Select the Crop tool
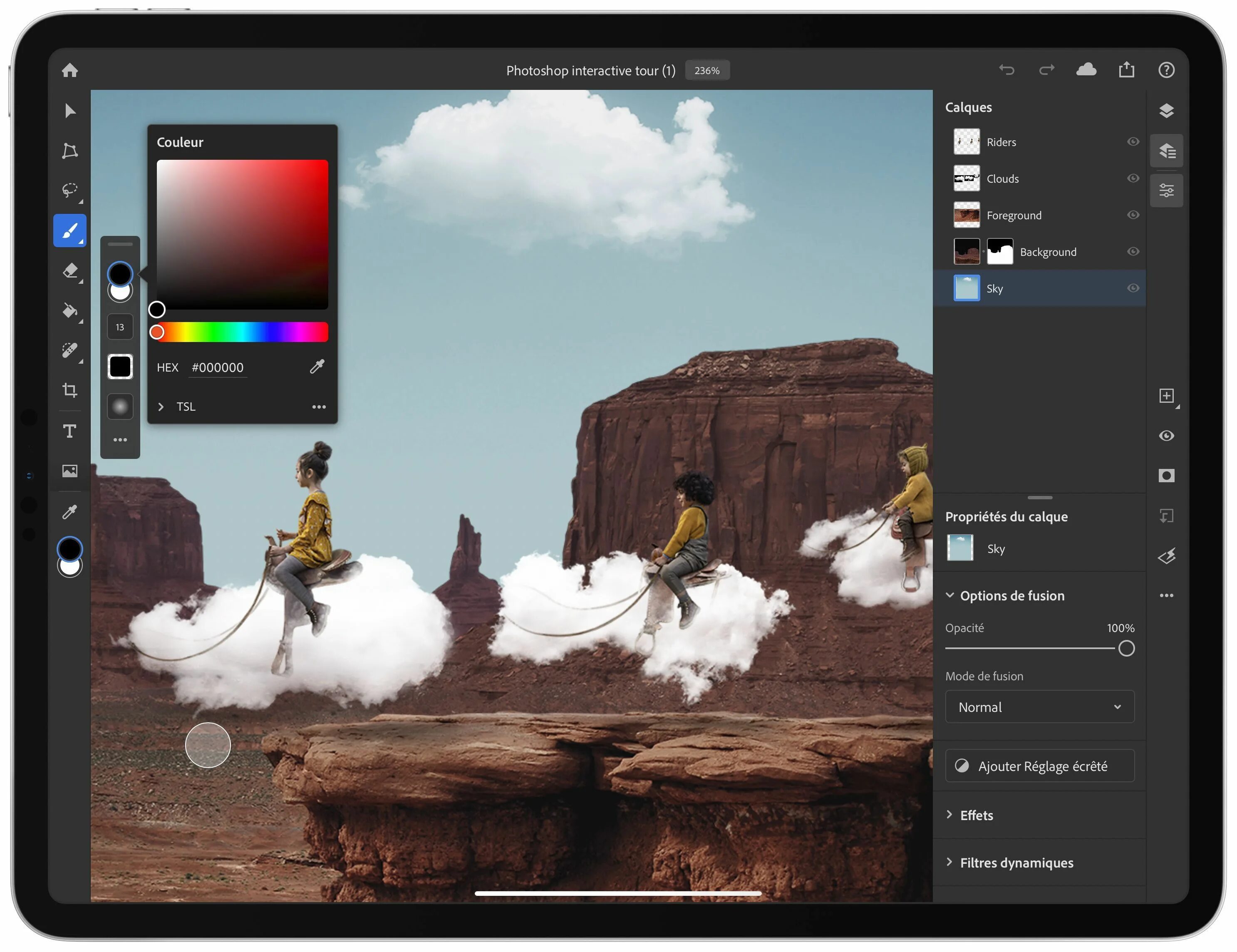The height and width of the screenshot is (952, 1237). (69, 390)
